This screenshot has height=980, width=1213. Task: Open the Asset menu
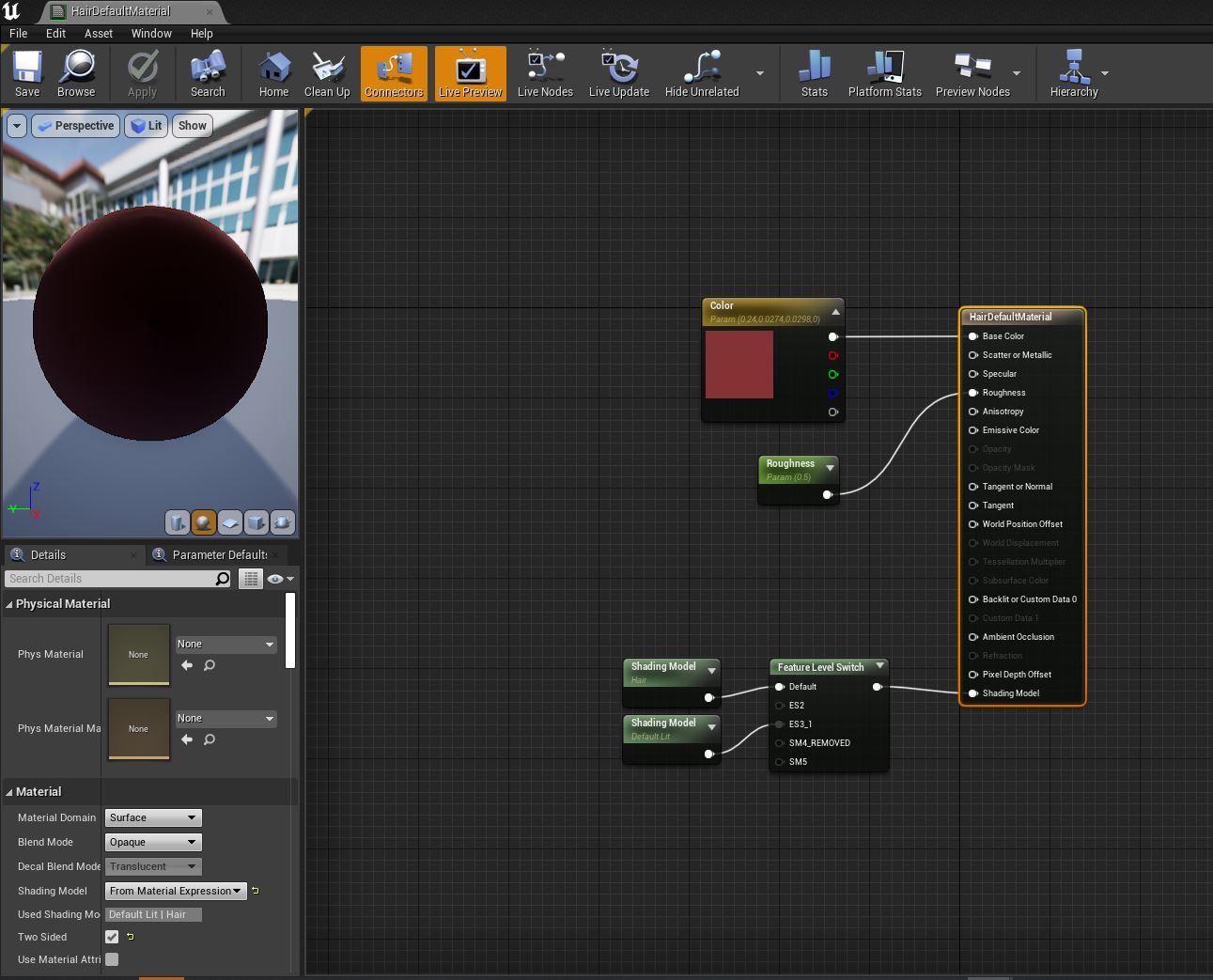(x=99, y=33)
